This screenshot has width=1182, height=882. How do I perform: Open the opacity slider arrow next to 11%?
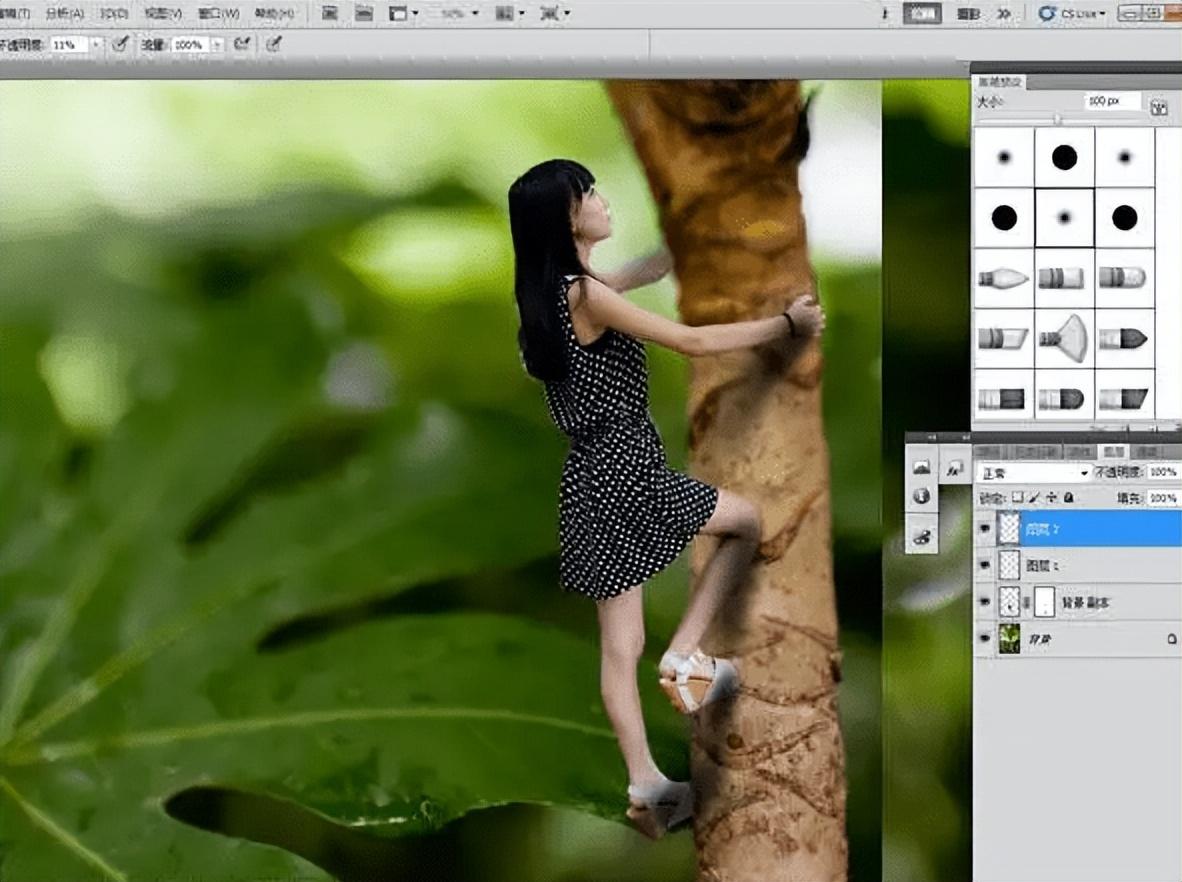[x=96, y=45]
